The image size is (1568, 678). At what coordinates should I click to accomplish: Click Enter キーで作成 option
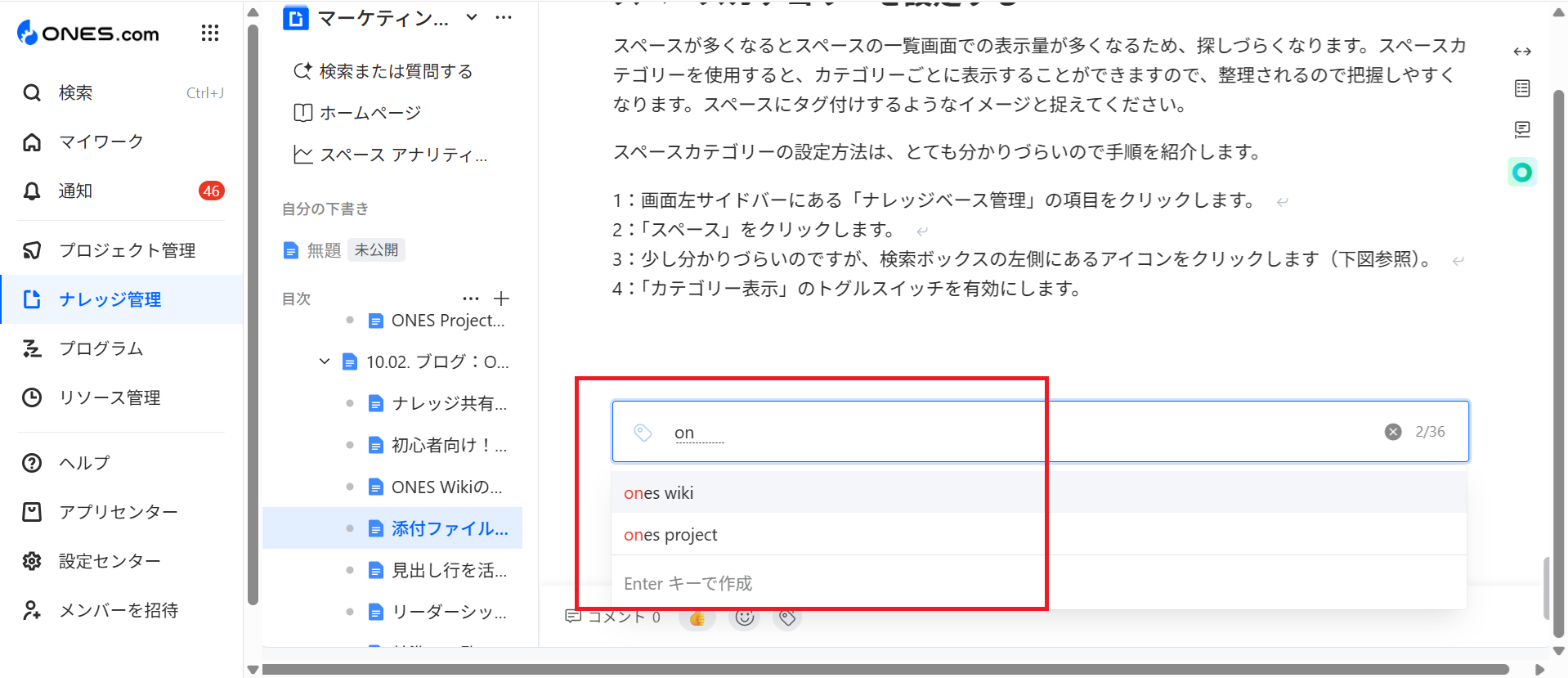(x=1038, y=583)
